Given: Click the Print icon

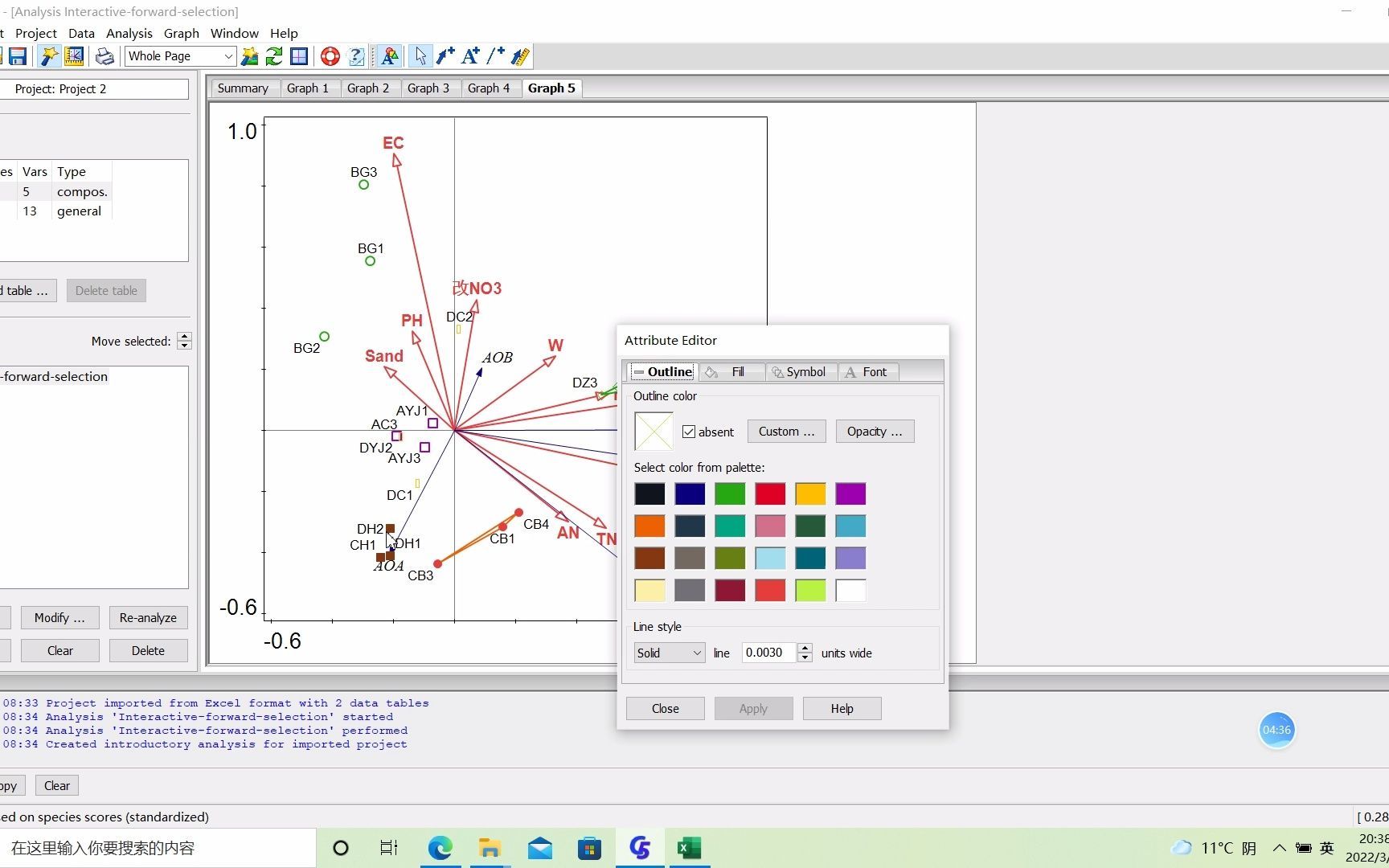Looking at the screenshot, I should (104, 56).
